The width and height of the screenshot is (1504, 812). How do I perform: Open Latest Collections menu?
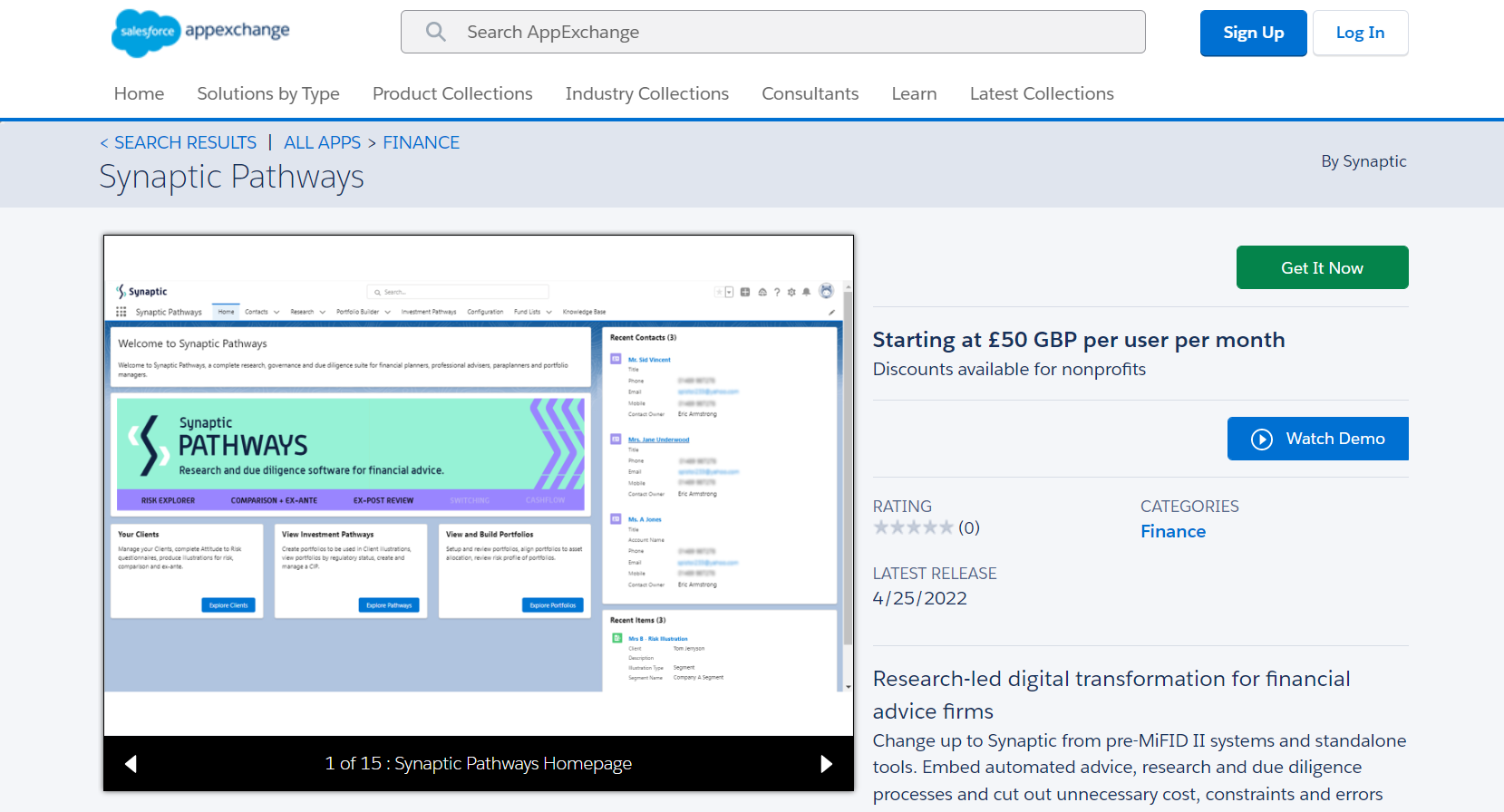1042,94
